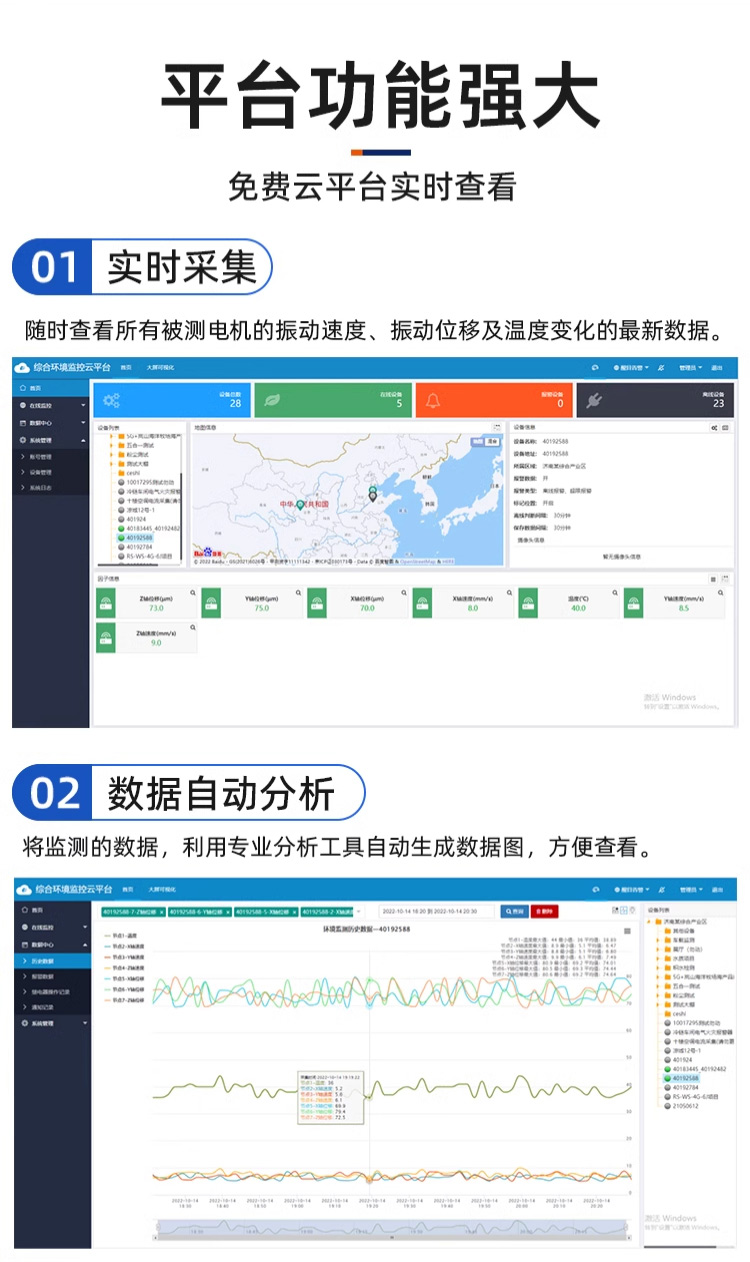Switch to 大屏可视化 tab in the upper header
The width and height of the screenshot is (750, 1262).
(161, 368)
